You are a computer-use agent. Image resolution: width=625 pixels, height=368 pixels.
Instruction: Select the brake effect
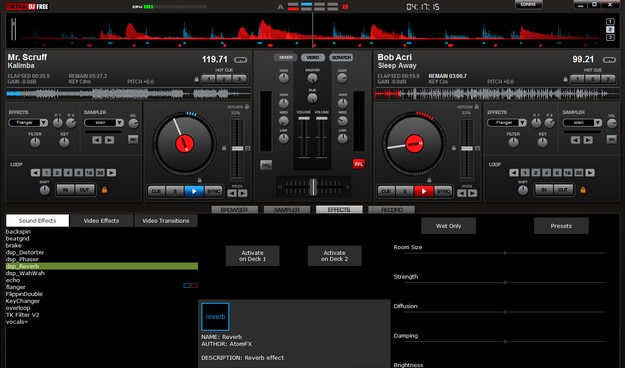14,246
